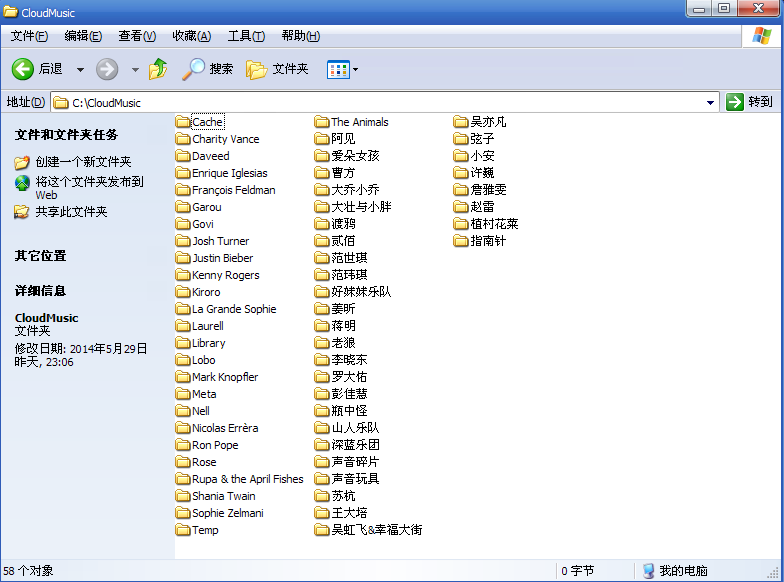Click the green Go (转到) arrow
This screenshot has width=784, height=582.
pos(734,102)
